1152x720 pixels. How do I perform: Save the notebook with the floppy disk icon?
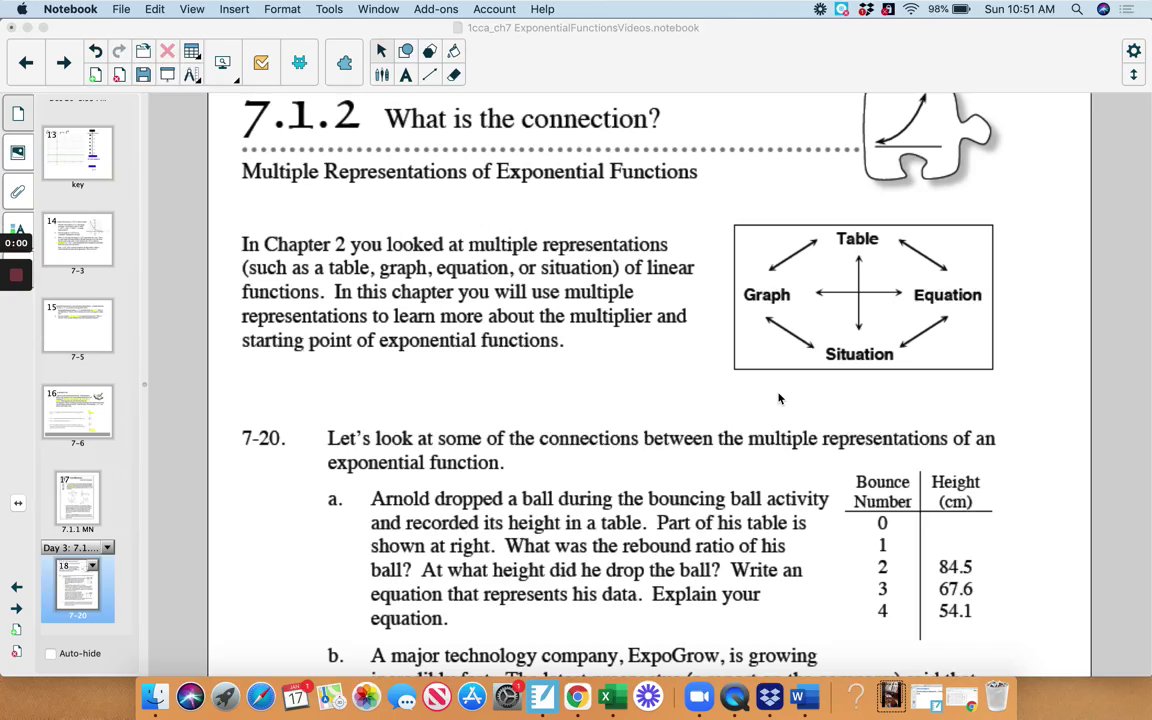143,75
